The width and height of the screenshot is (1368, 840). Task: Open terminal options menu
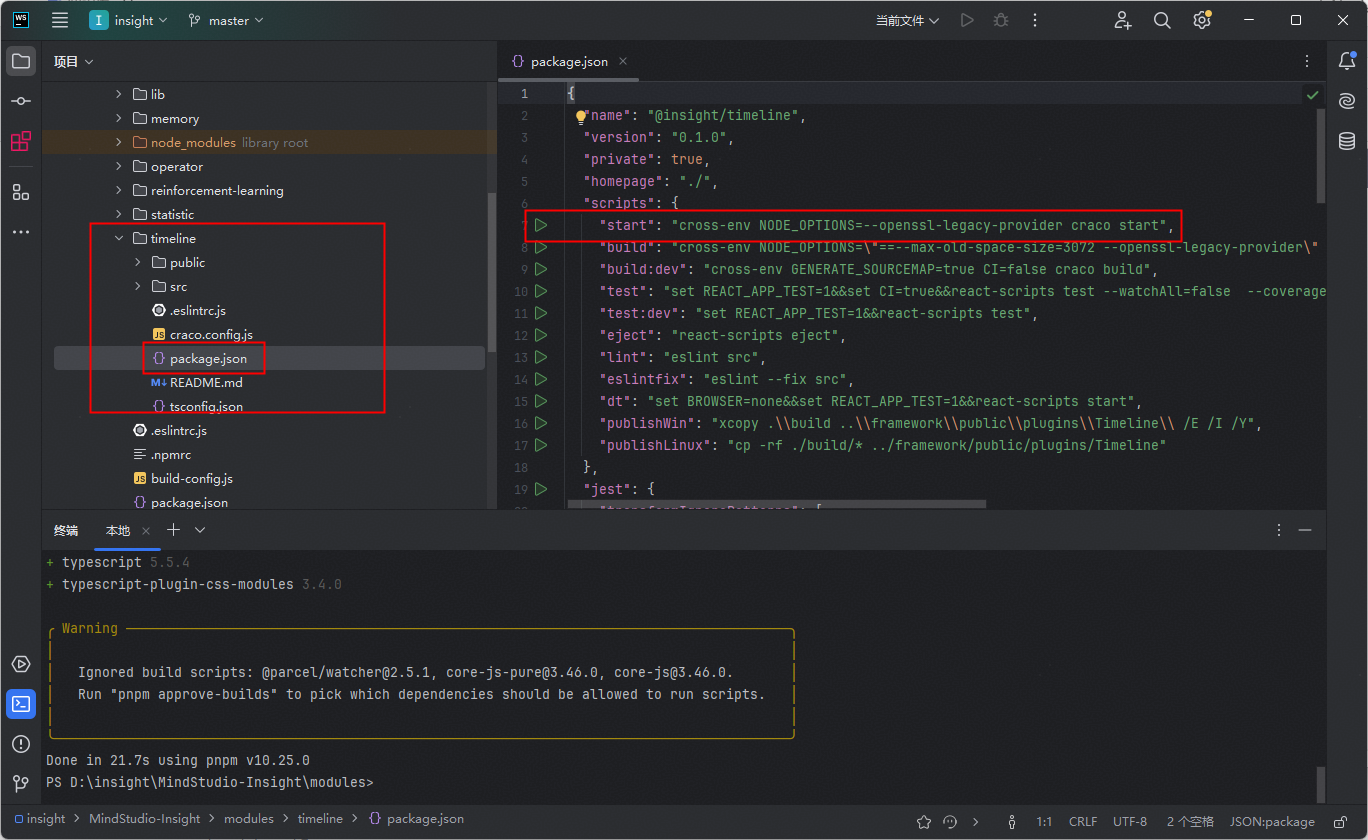click(x=1278, y=530)
